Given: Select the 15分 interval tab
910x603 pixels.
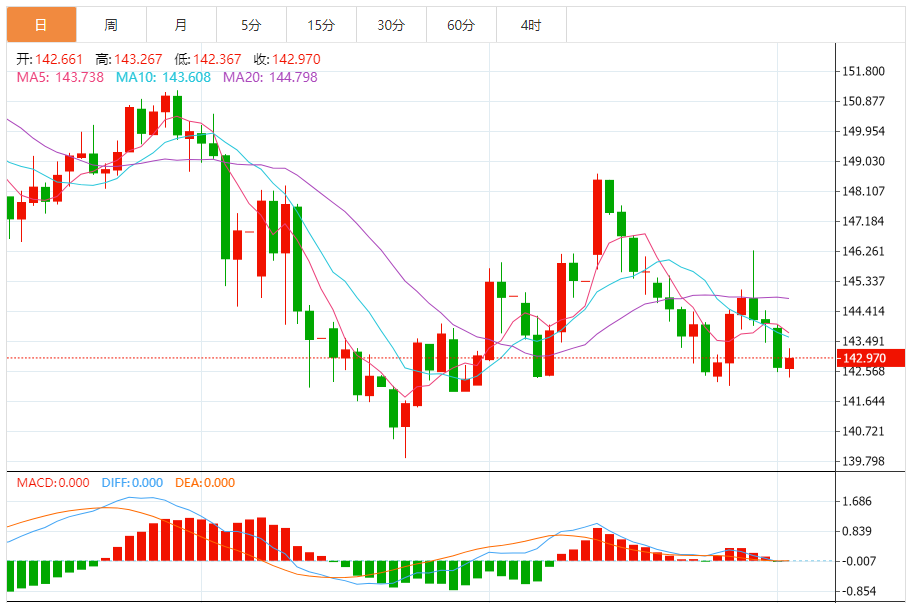Looking at the screenshot, I should 322,25.
